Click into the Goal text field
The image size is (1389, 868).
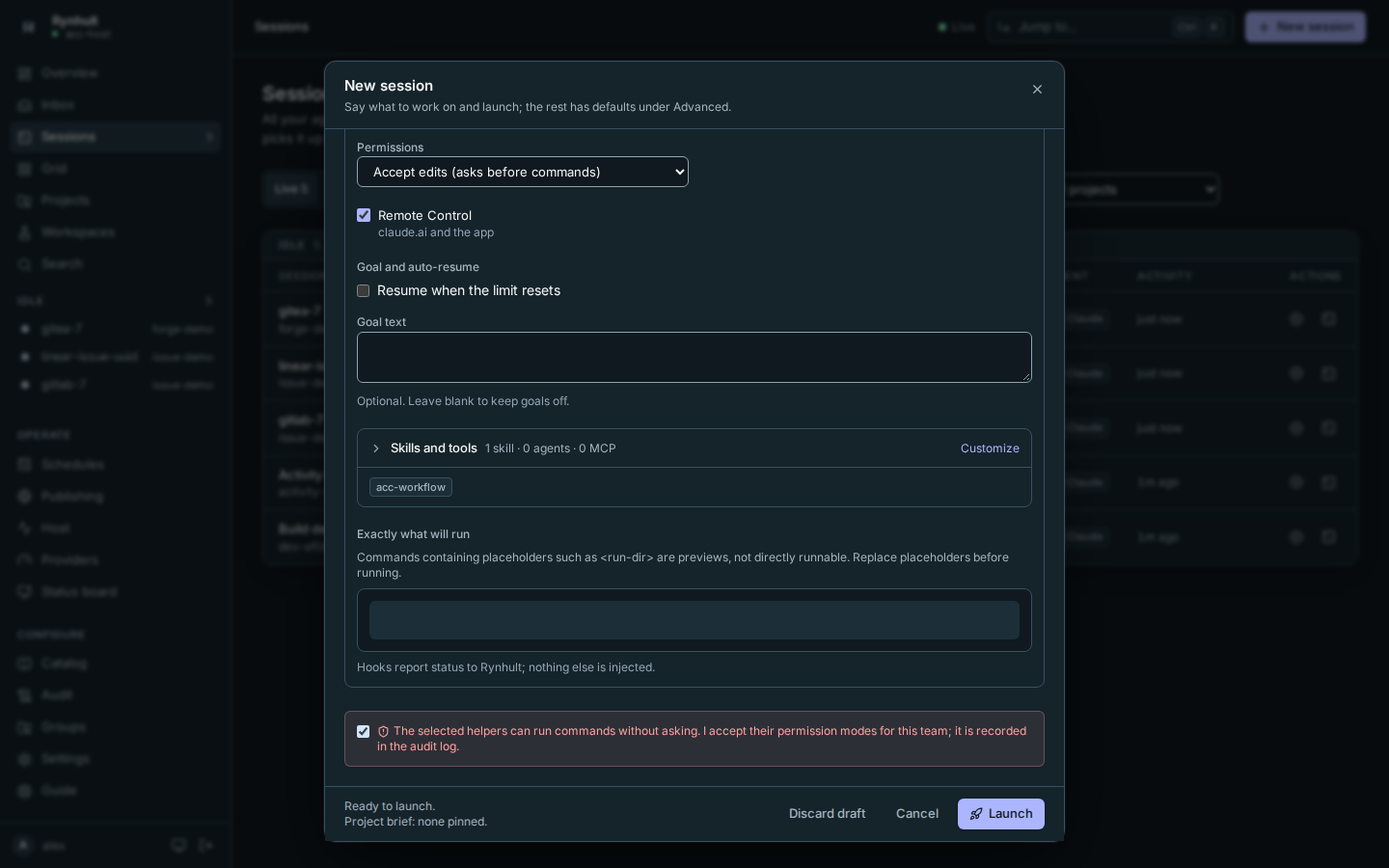[x=694, y=357]
